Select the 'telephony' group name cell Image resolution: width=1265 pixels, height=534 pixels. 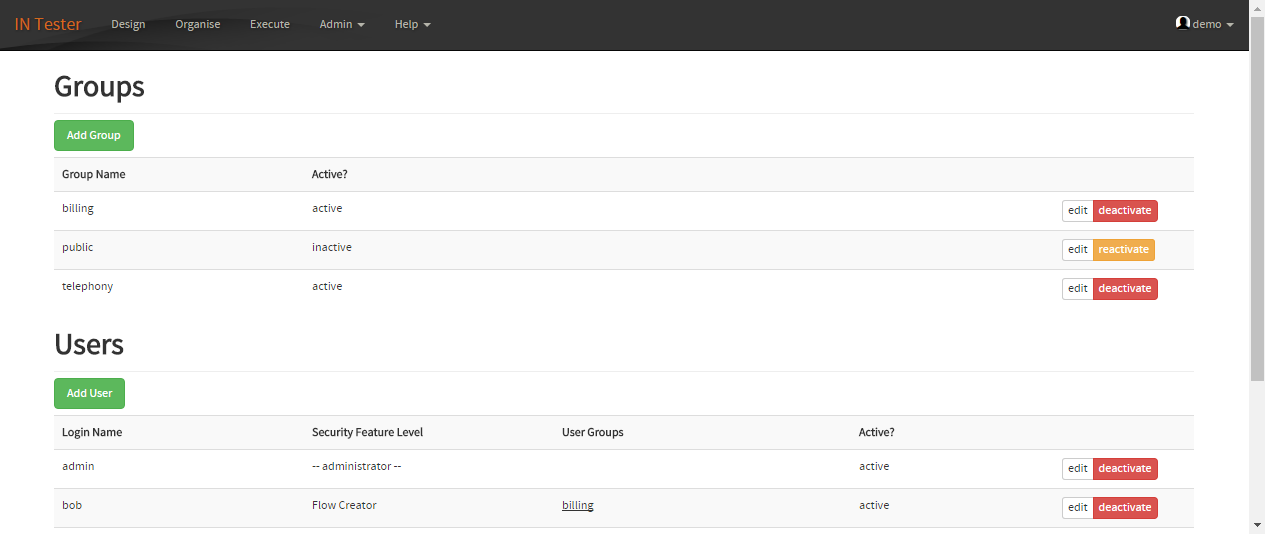click(x=87, y=286)
